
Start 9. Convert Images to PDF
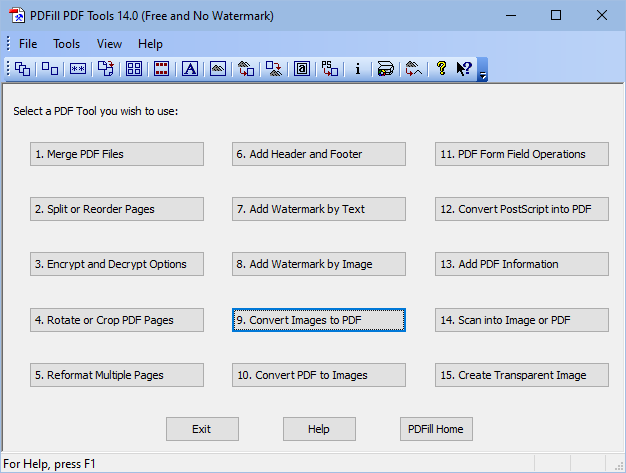click(319, 320)
